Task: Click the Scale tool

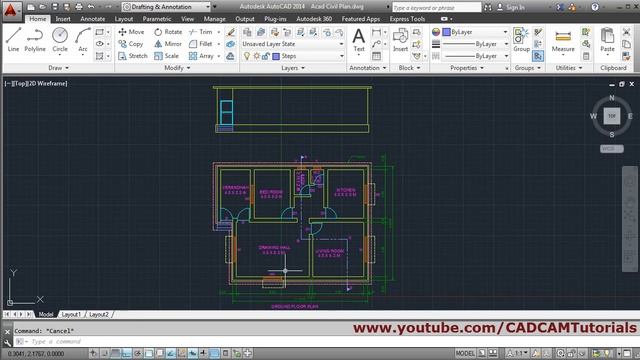Action: tap(167, 56)
